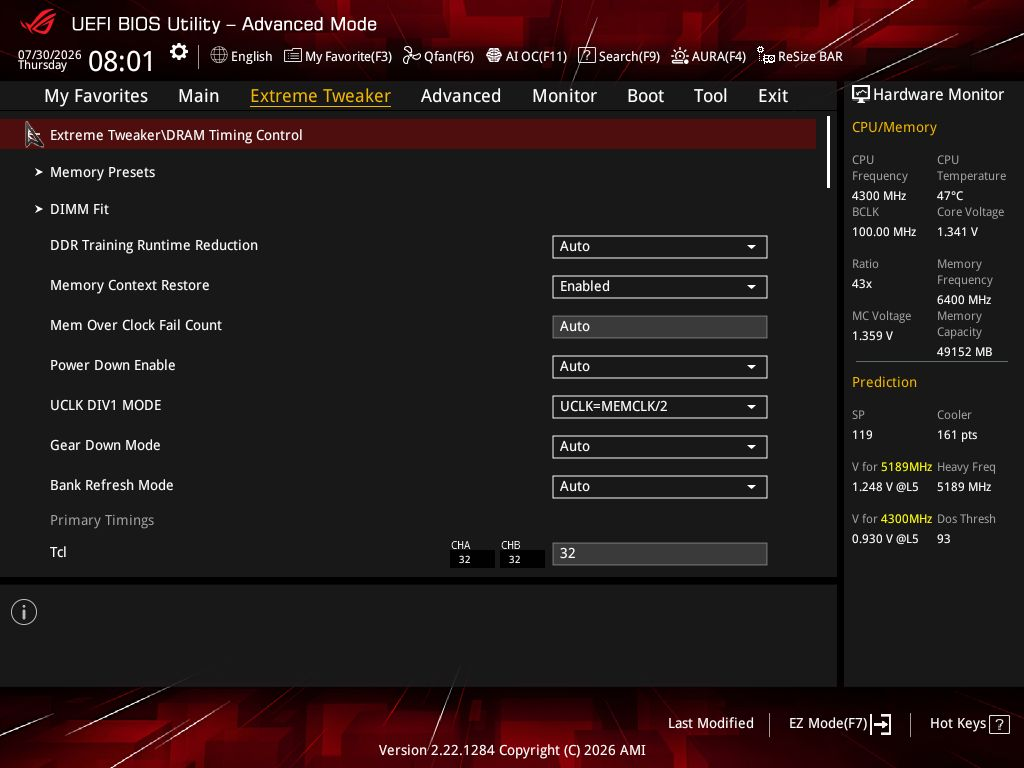Click the back arrow beside DRAM Timing Control
This screenshot has height=768, width=1024.
click(x=33, y=135)
